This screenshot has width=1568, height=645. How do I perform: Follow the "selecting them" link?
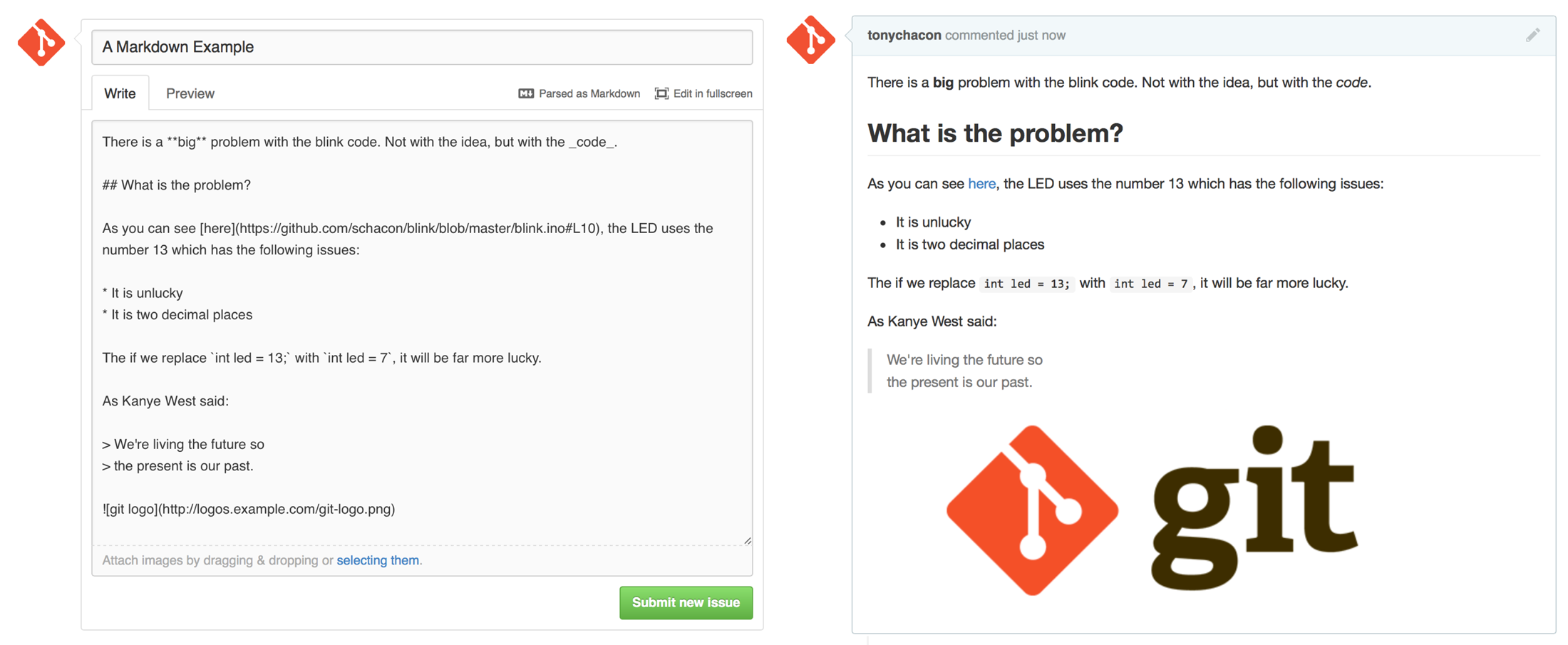pyautogui.click(x=378, y=560)
